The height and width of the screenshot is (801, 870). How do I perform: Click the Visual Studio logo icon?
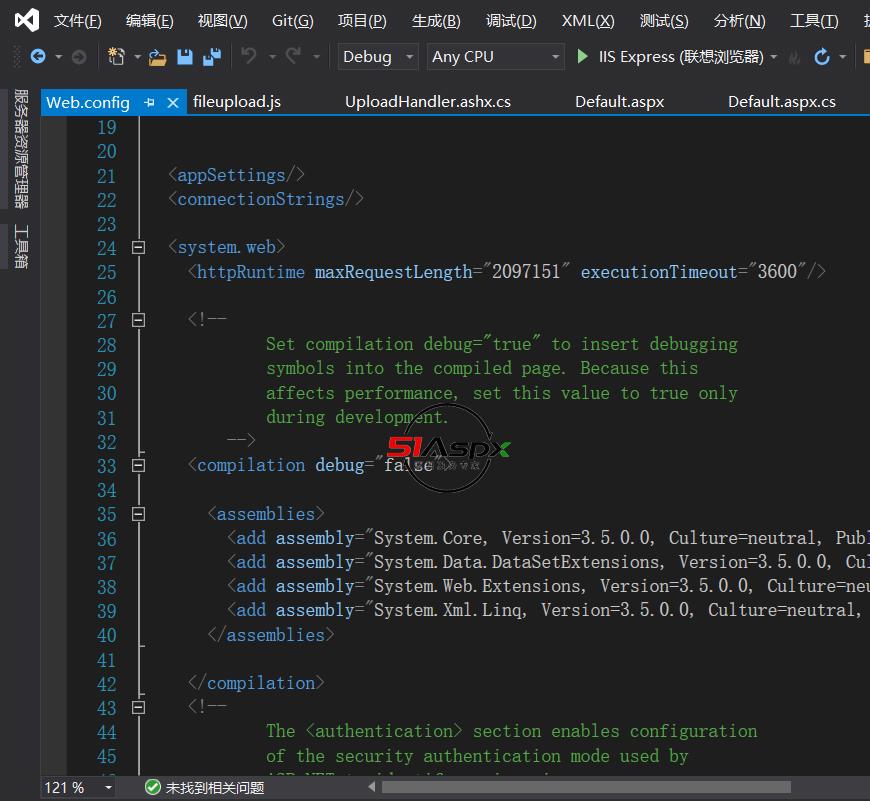click(27, 20)
